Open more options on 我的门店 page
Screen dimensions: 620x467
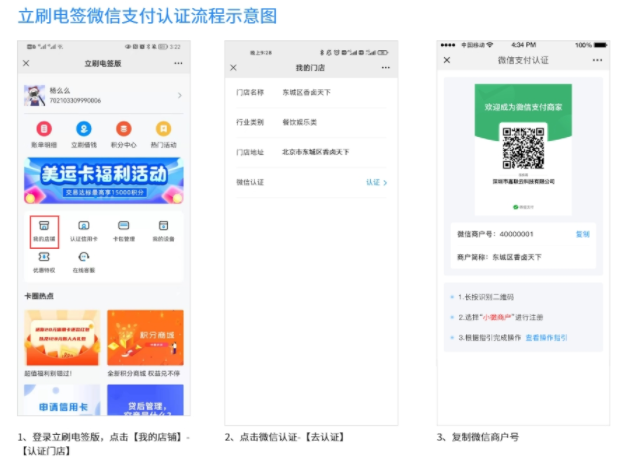(386, 68)
